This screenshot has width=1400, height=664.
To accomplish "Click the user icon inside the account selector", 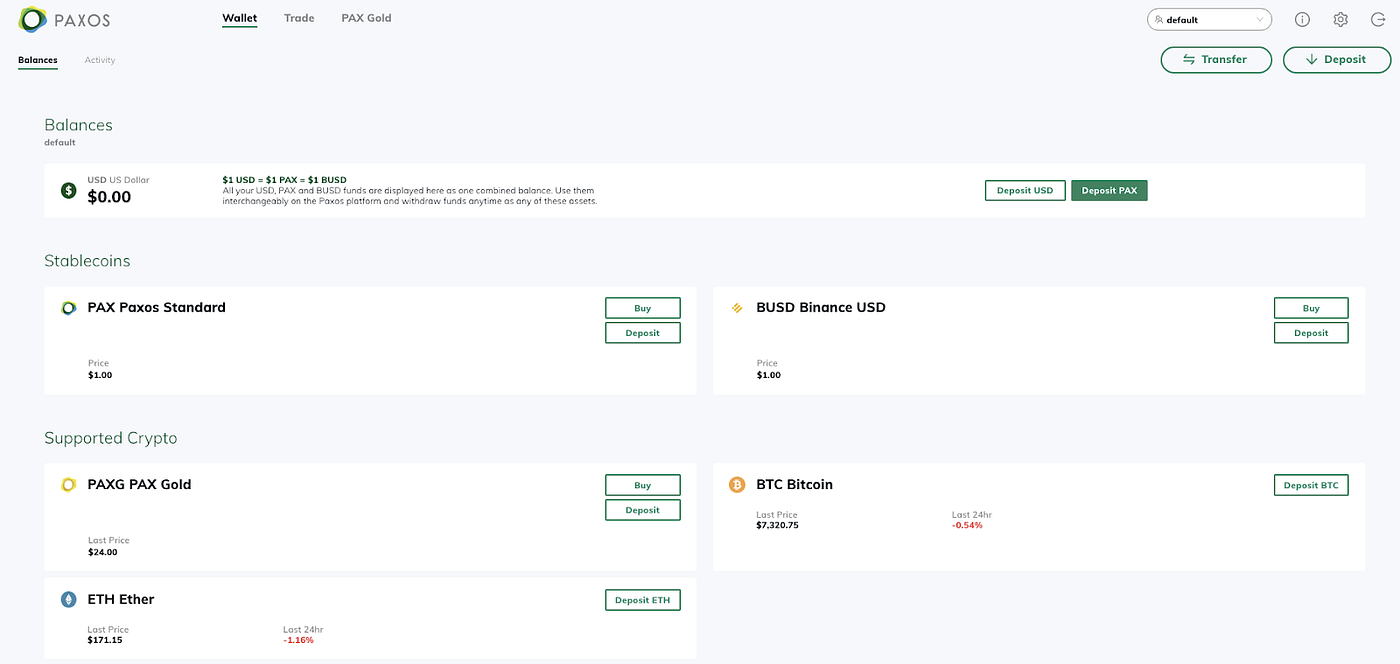I will 1162,19.
